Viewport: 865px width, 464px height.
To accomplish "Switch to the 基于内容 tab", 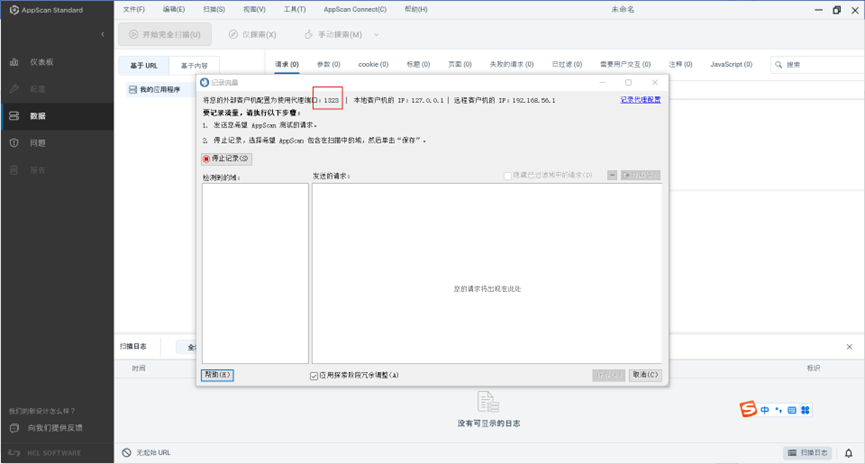I will 194,65.
